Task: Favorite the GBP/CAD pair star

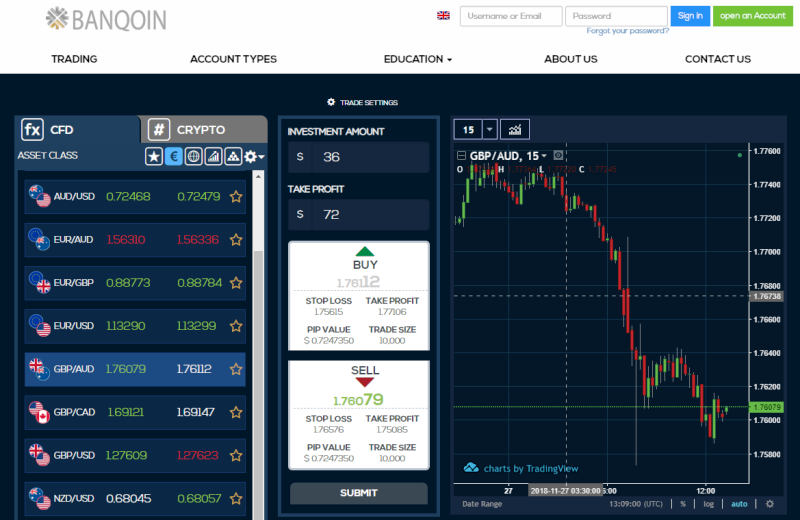Action: click(236, 412)
